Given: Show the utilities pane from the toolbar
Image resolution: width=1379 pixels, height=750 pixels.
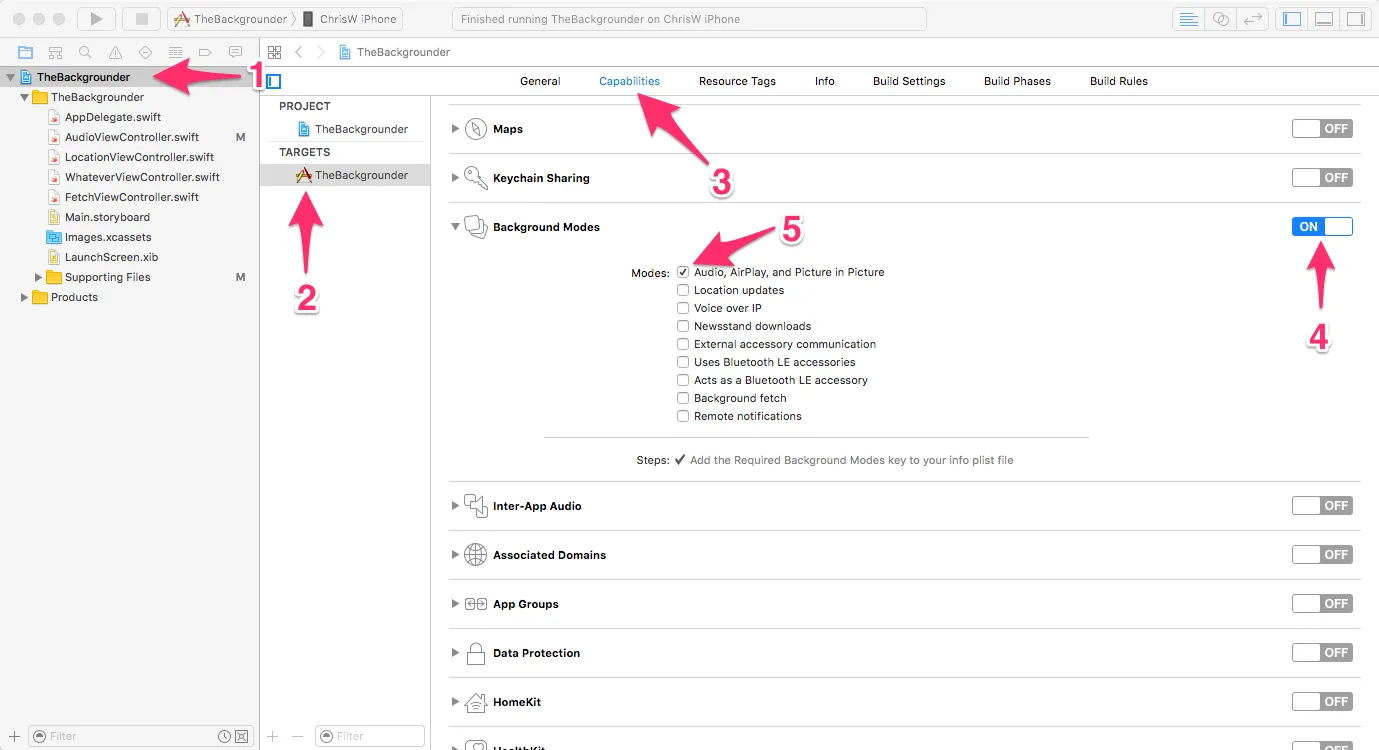Looking at the screenshot, I should click(x=1355, y=19).
